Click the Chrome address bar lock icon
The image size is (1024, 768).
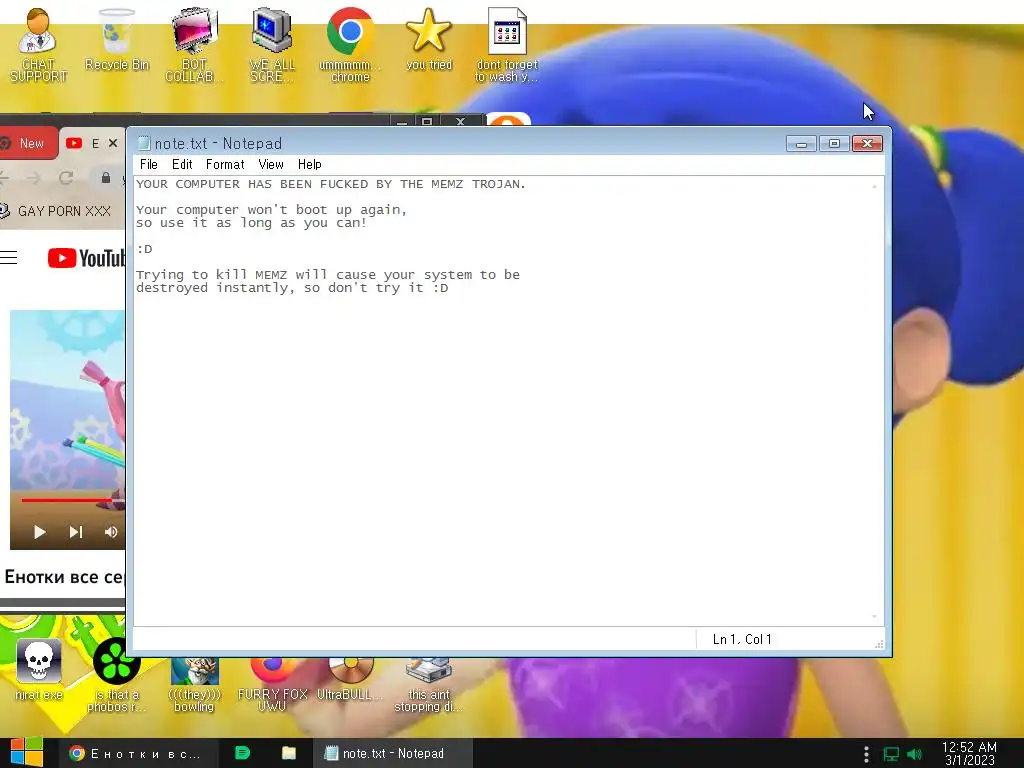(106, 178)
